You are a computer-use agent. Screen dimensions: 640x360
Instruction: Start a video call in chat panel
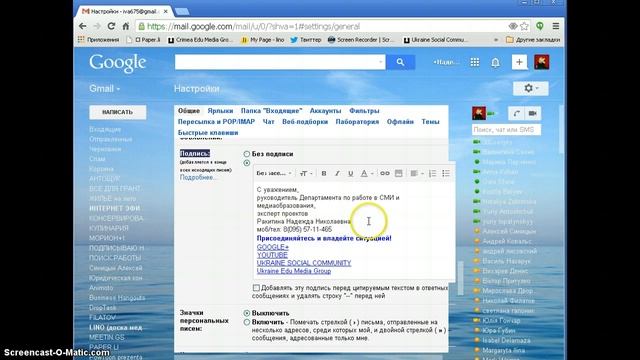pyautogui.click(x=533, y=113)
